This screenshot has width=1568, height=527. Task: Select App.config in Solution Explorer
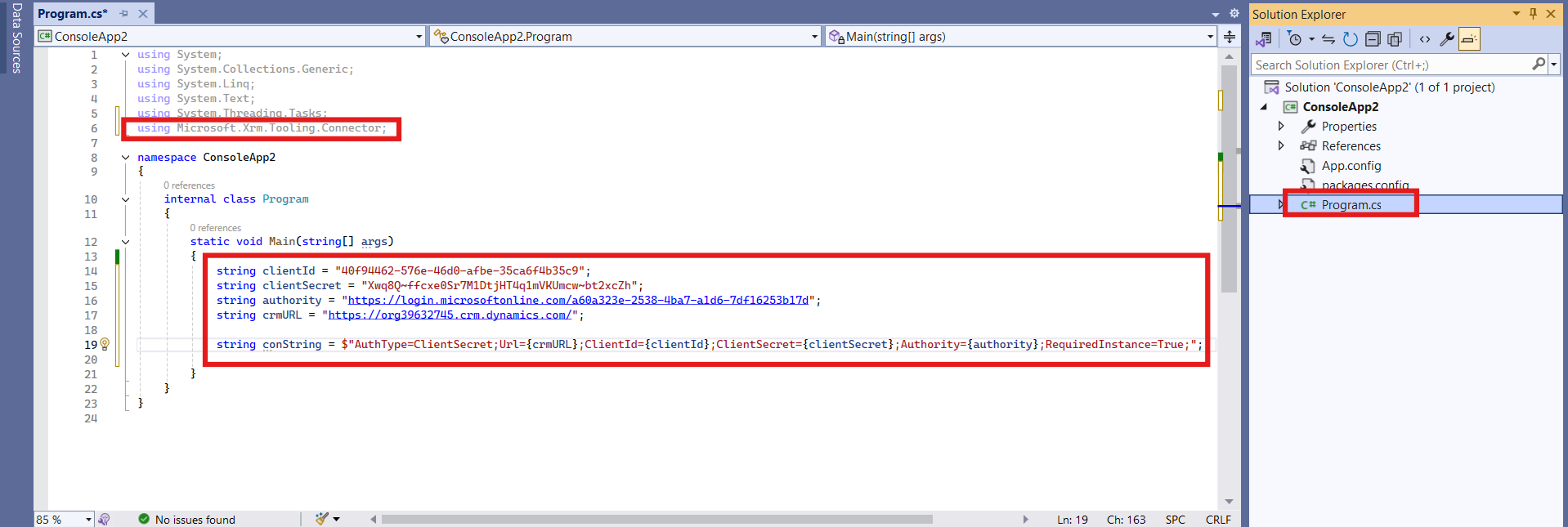tap(1351, 166)
